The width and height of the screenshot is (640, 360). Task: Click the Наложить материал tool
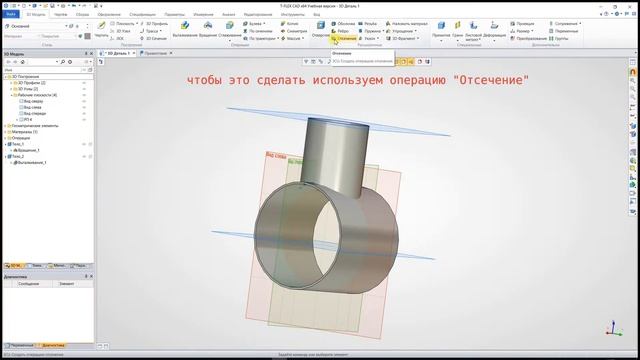[407, 24]
